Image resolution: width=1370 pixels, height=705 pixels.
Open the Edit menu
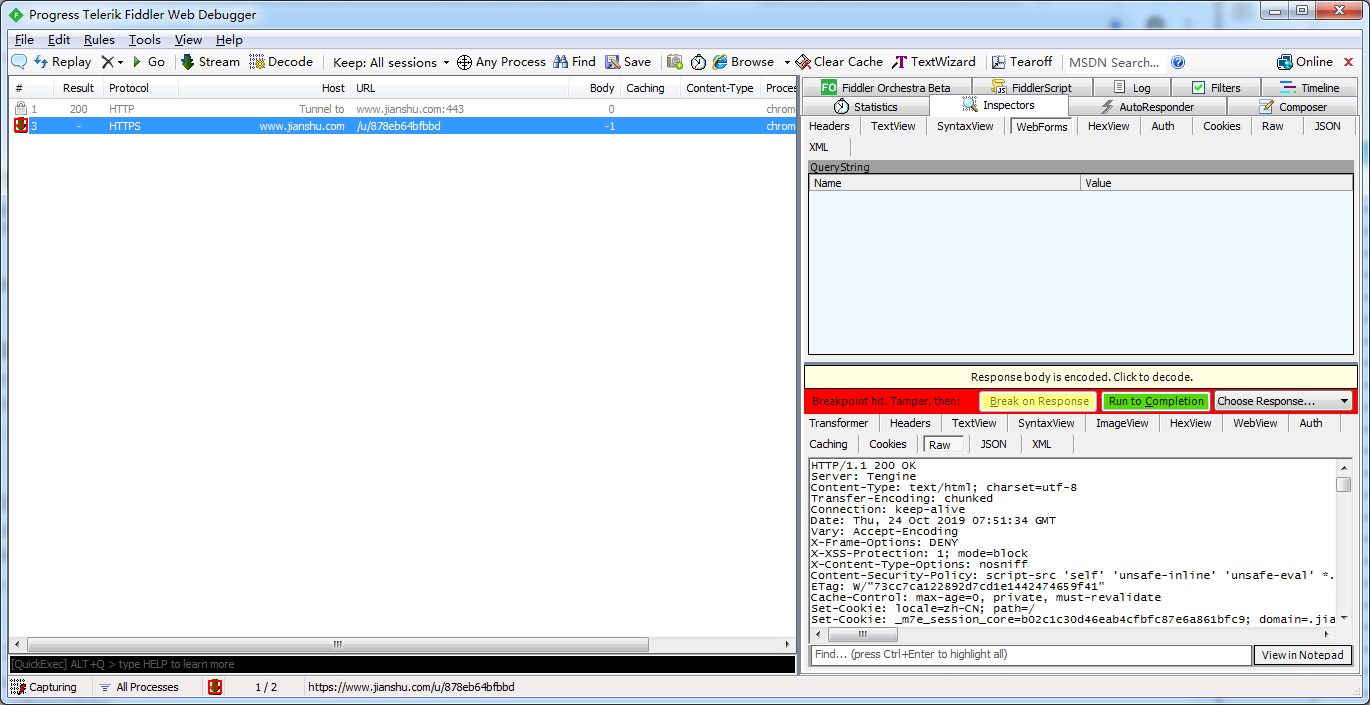coord(59,40)
